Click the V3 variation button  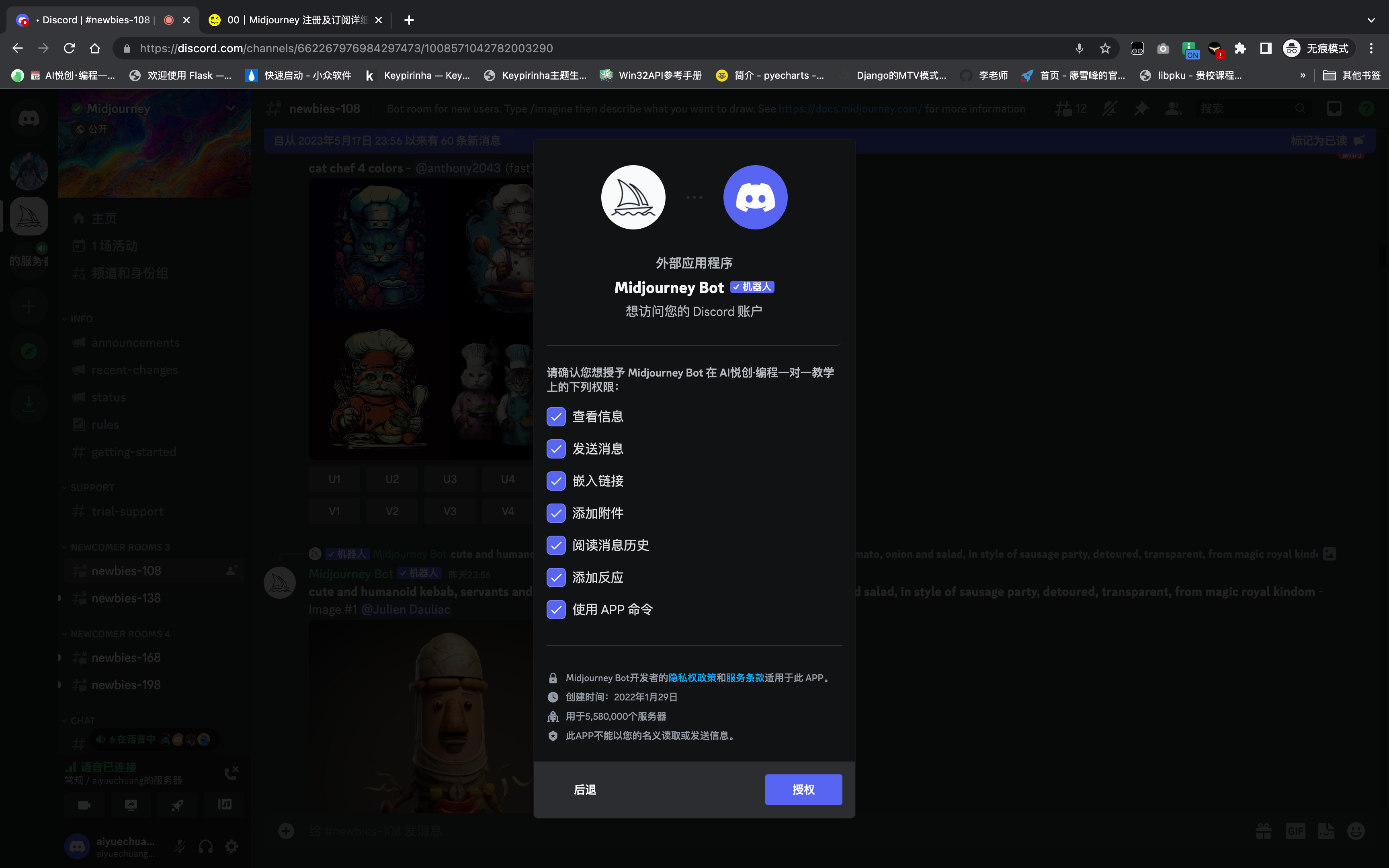tap(450, 511)
